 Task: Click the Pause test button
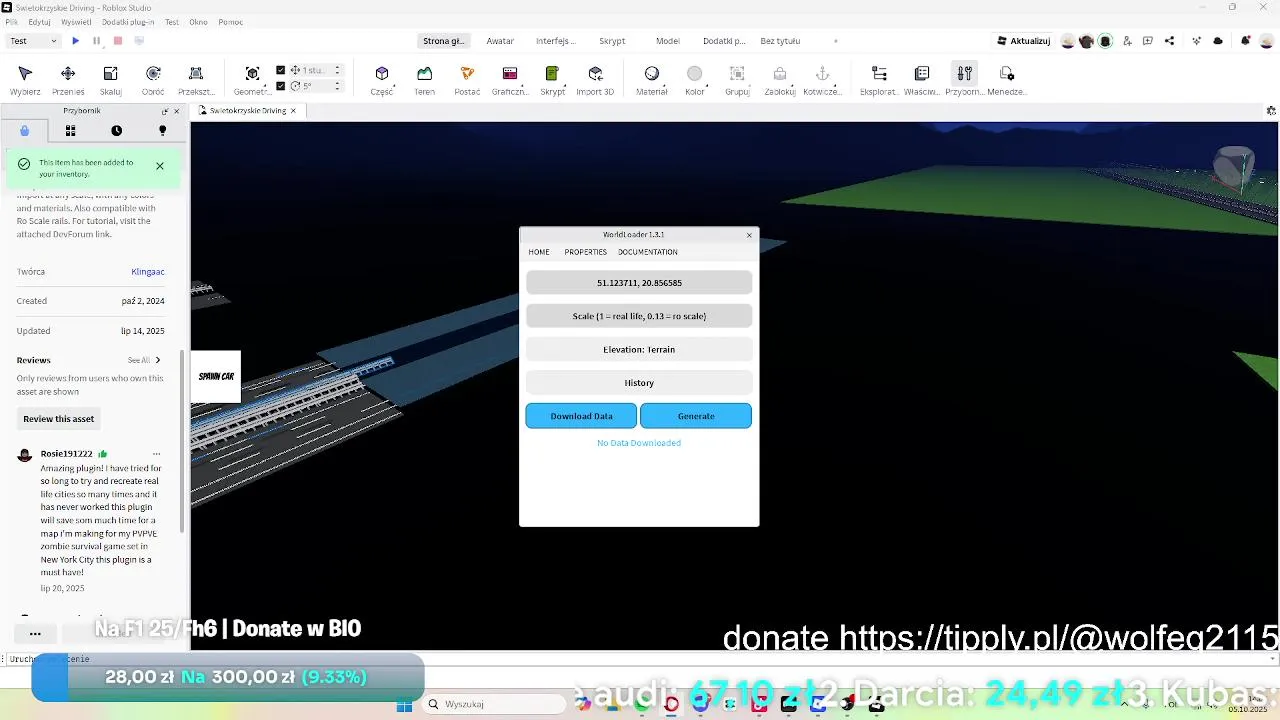coord(97,41)
